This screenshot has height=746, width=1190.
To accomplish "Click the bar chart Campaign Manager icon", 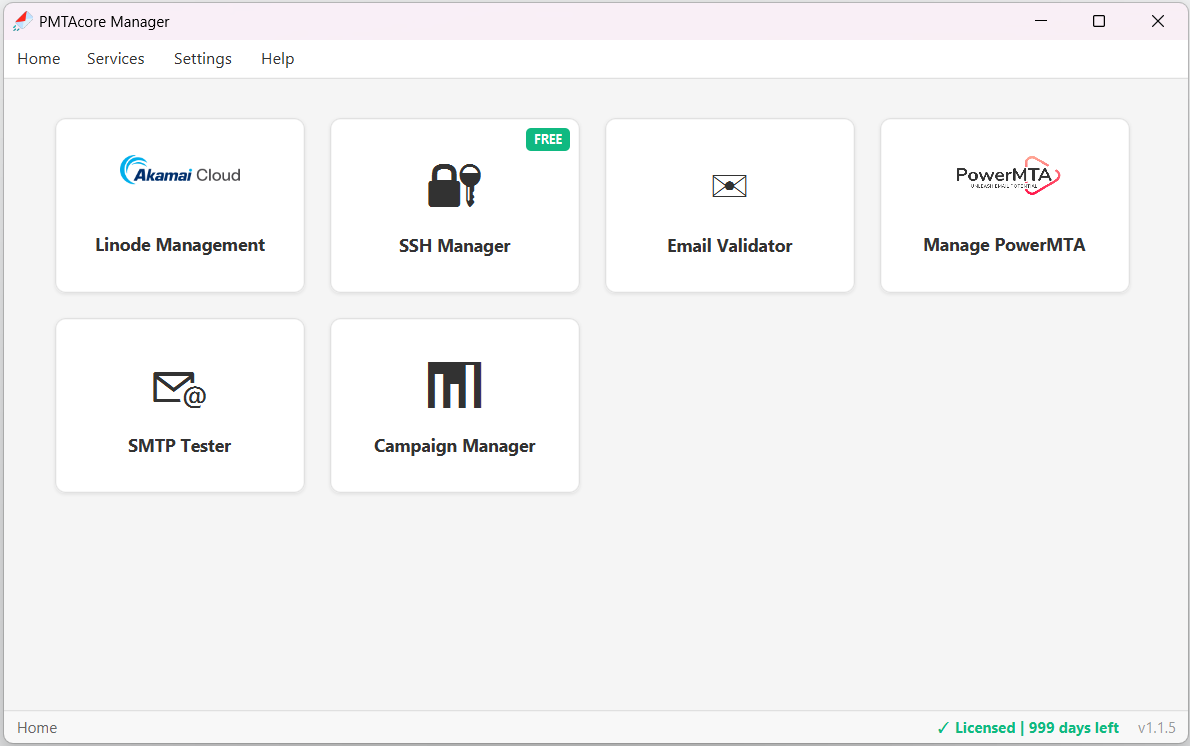I will [x=454, y=385].
